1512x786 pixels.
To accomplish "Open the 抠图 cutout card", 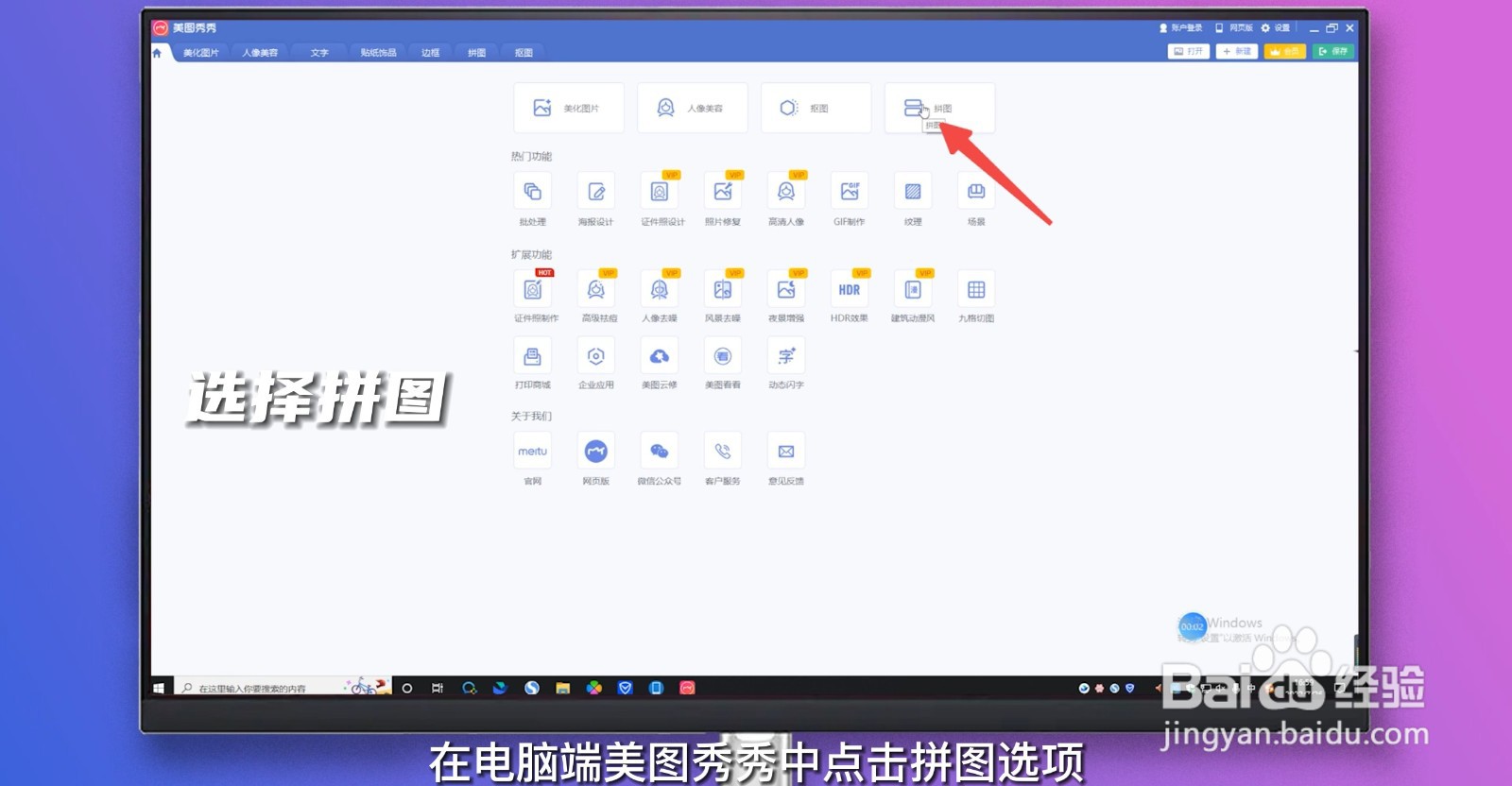I will [x=816, y=108].
